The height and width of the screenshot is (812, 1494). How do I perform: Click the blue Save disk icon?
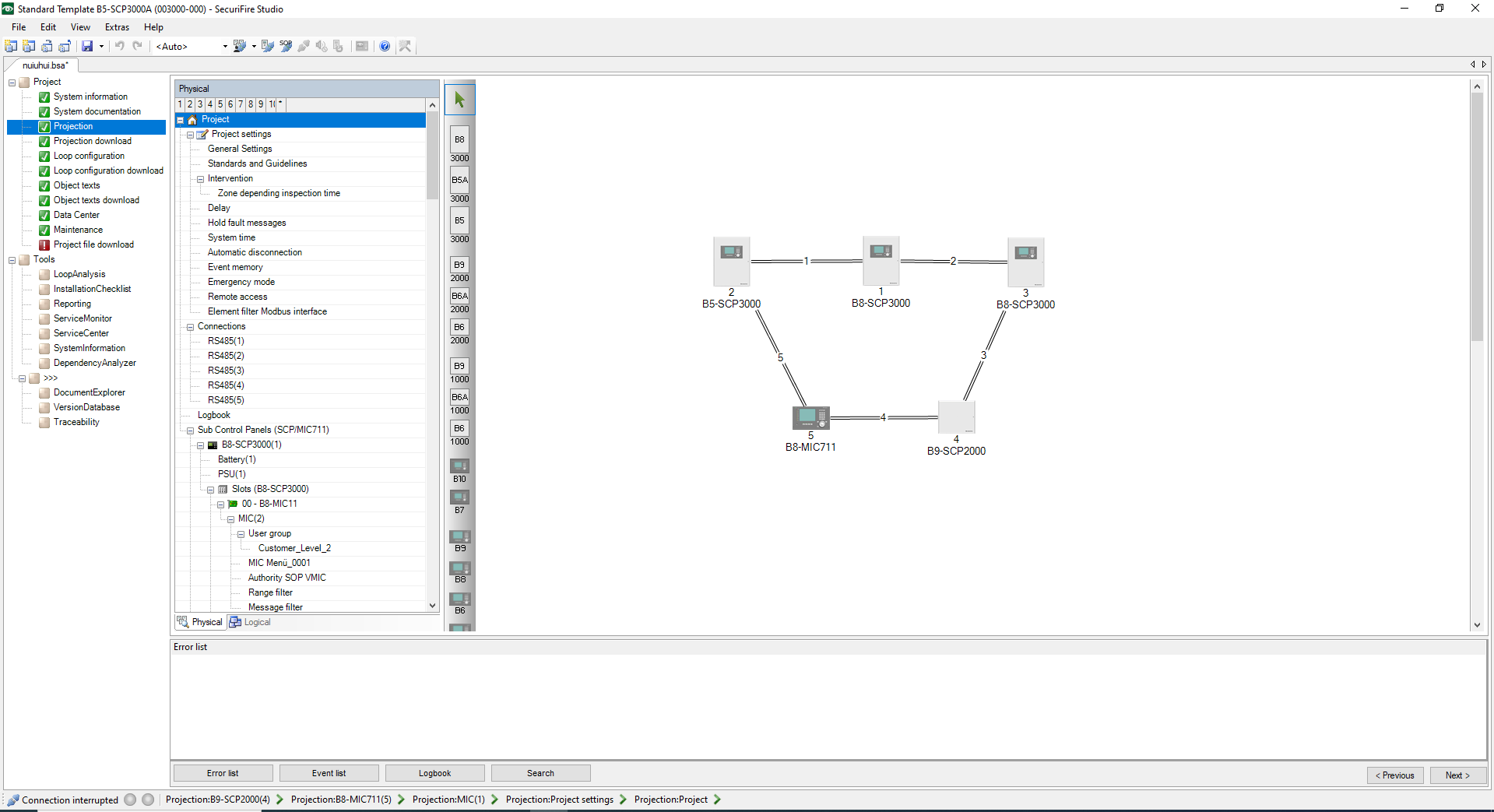(87, 47)
